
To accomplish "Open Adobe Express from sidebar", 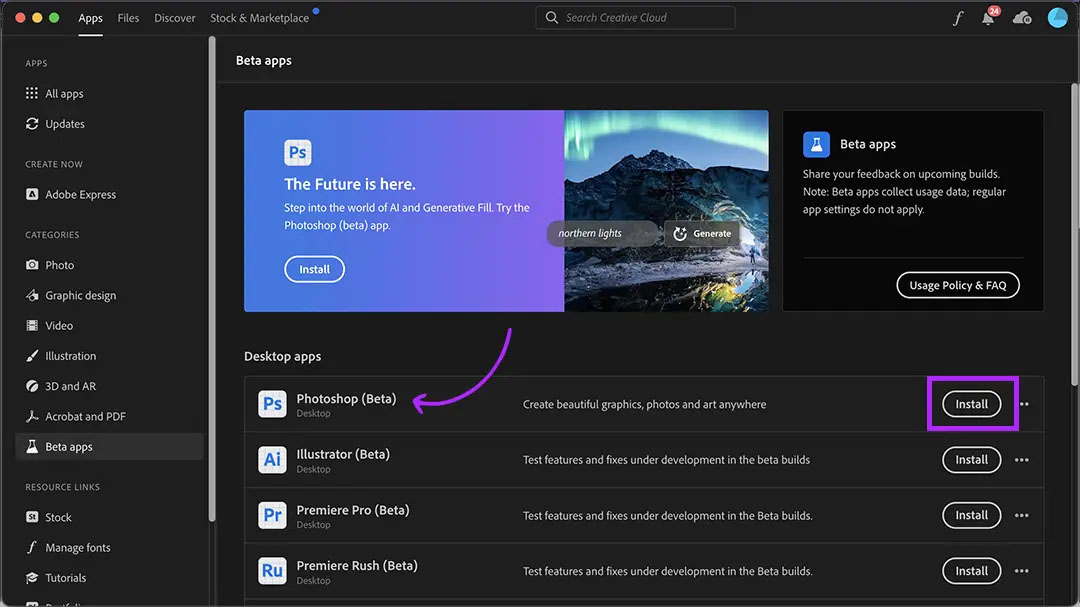I will click(110, 194).
